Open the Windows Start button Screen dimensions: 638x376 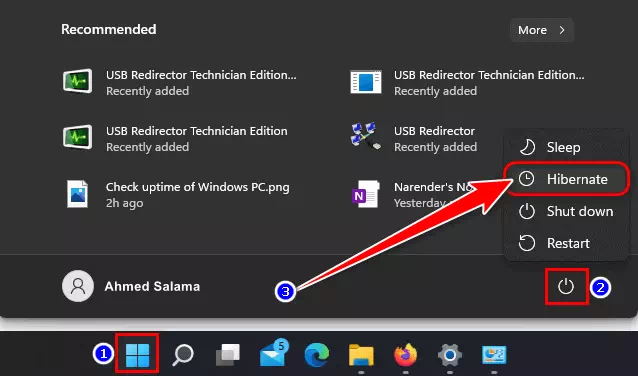coord(137,354)
